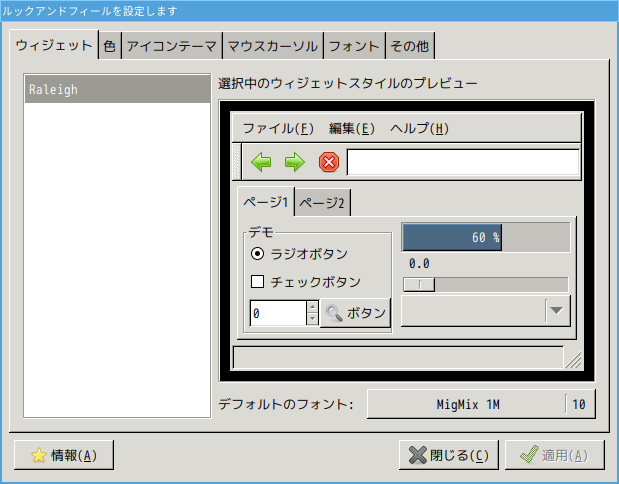The width and height of the screenshot is (619, 484).
Task: Click the spin box number field
Action: 278,313
